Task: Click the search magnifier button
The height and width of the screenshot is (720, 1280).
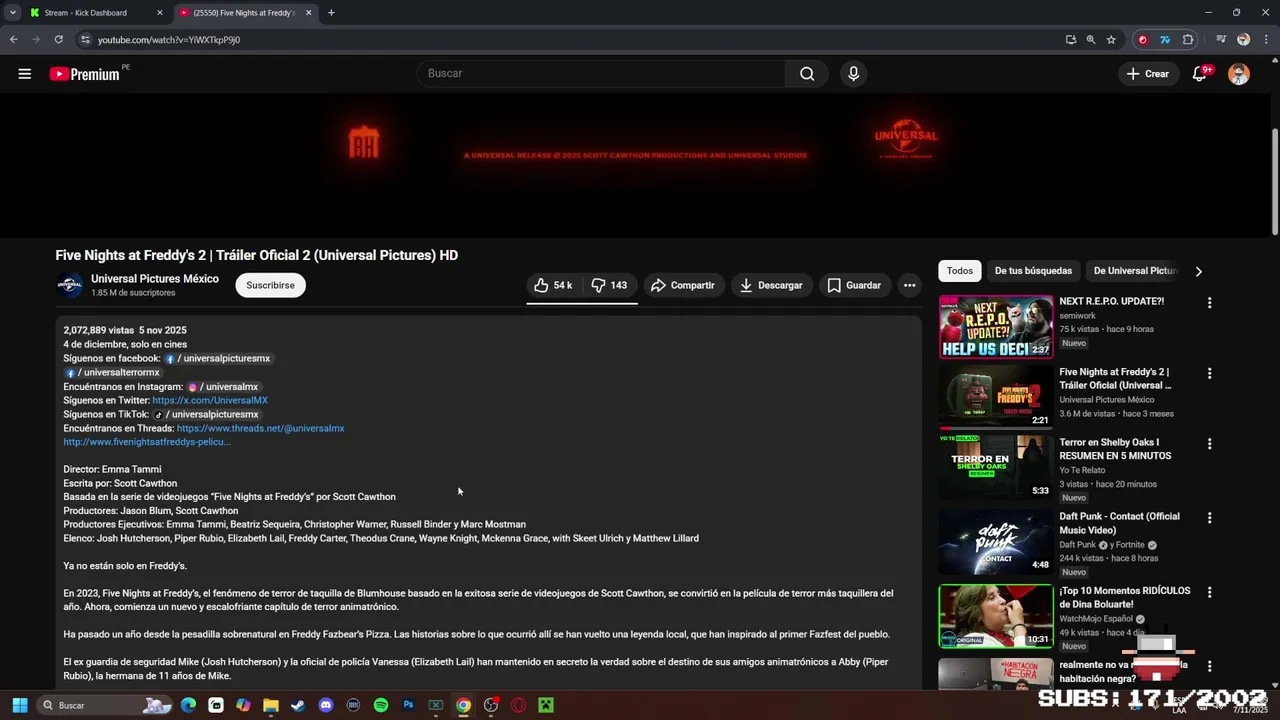Action: tap(807, 74)
